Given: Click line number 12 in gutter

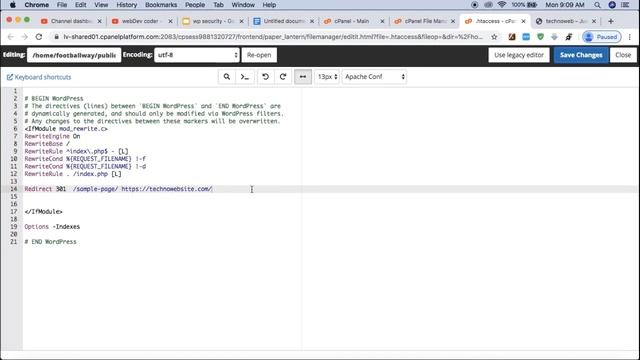Looking at the screenshot, I should [x=13, y=174].
